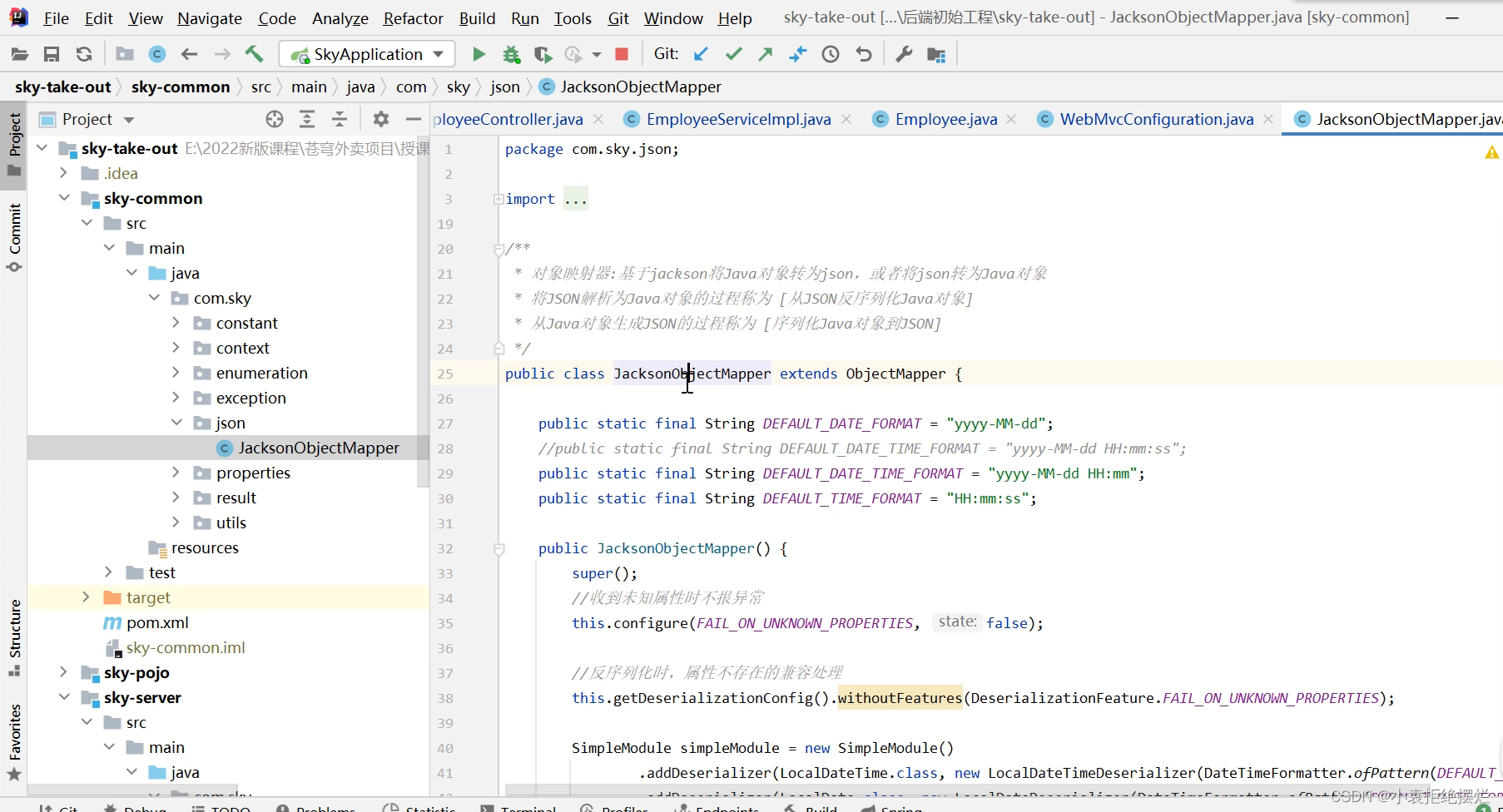Toggle the Project side tool window
1503x812 pixels.
(x=14, y=144)
